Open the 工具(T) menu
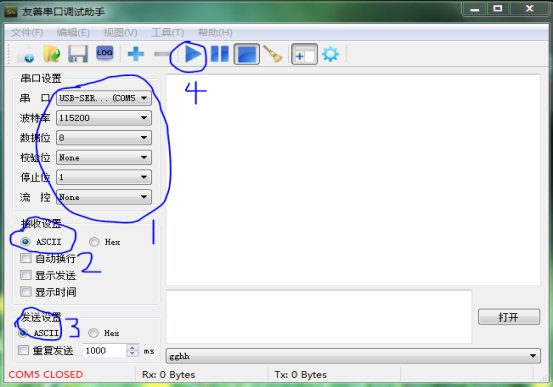 pyautogui.click(x=168, y=32)
